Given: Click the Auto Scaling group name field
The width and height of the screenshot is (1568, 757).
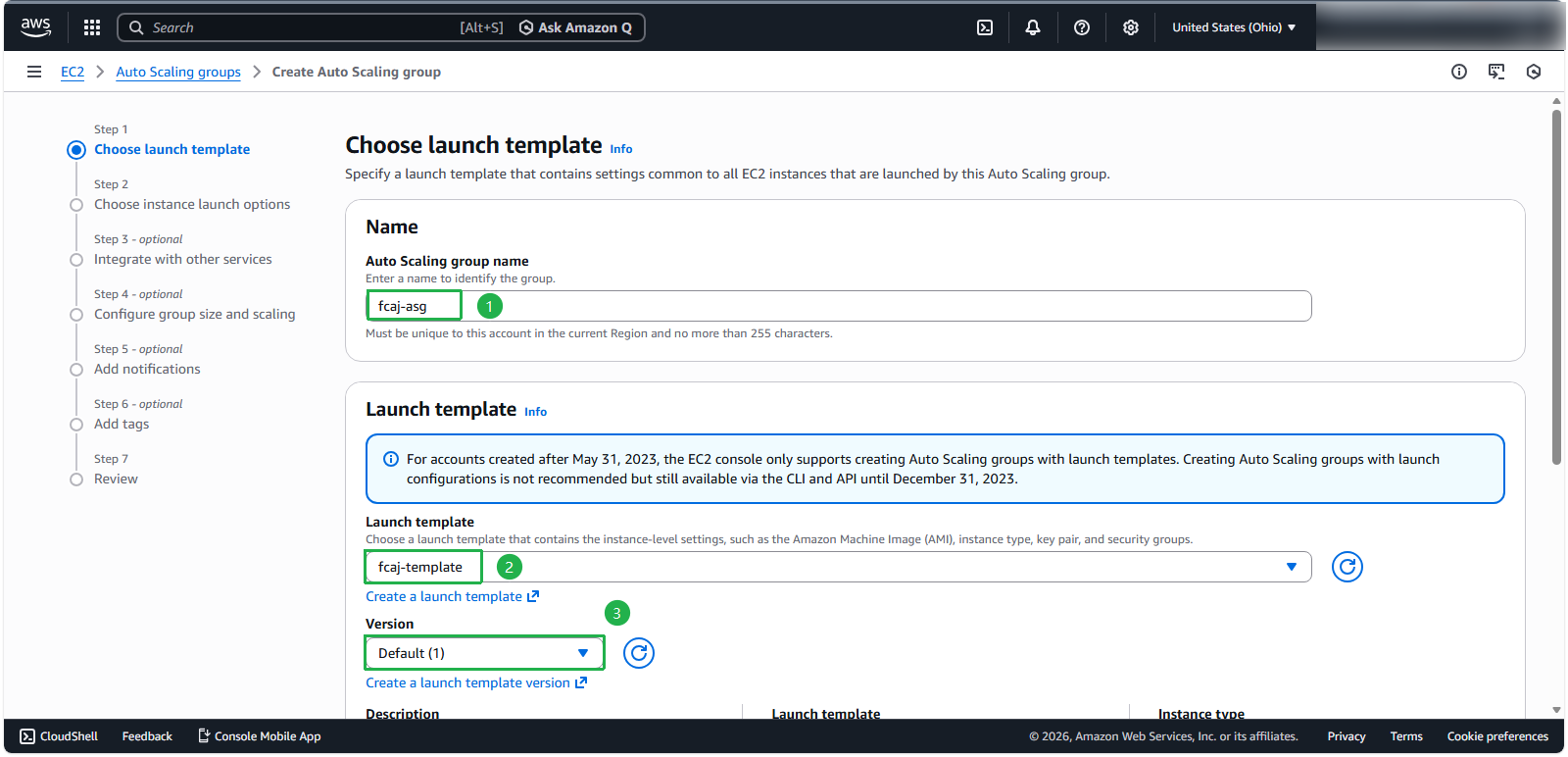Looking at the screenshot, I should pos(838,306).
